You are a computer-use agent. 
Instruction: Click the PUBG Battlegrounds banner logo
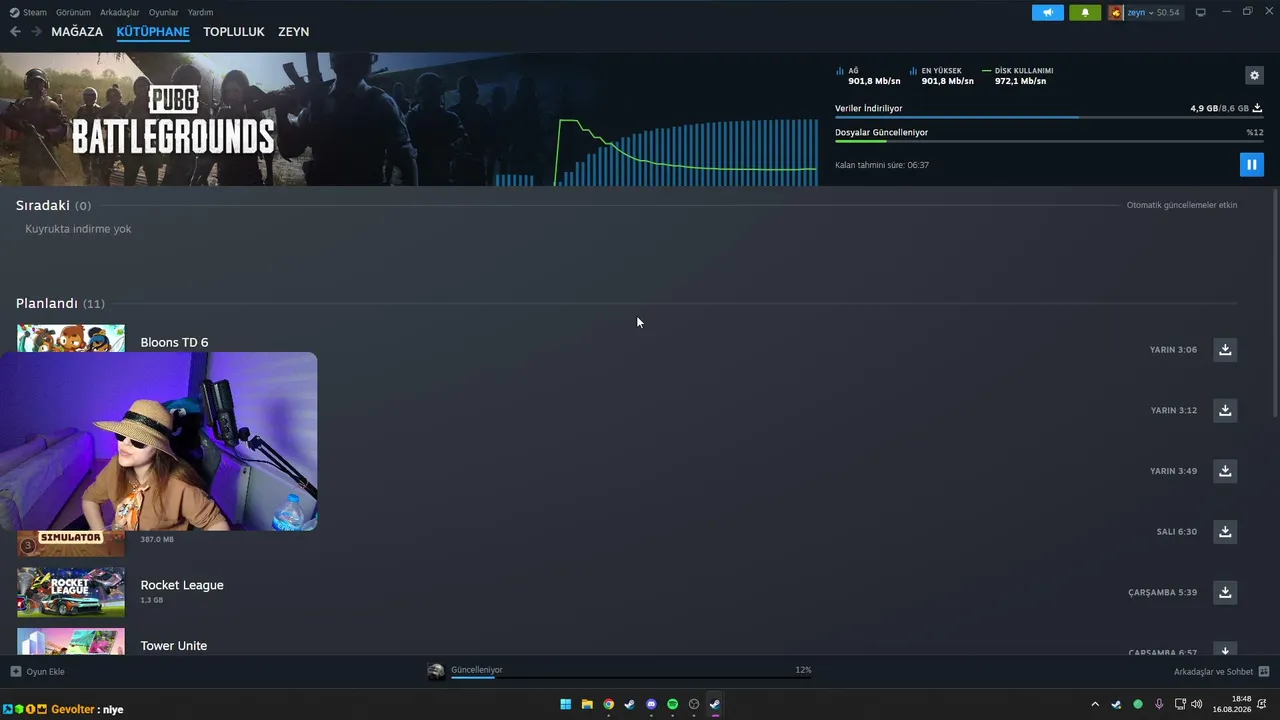173,120
